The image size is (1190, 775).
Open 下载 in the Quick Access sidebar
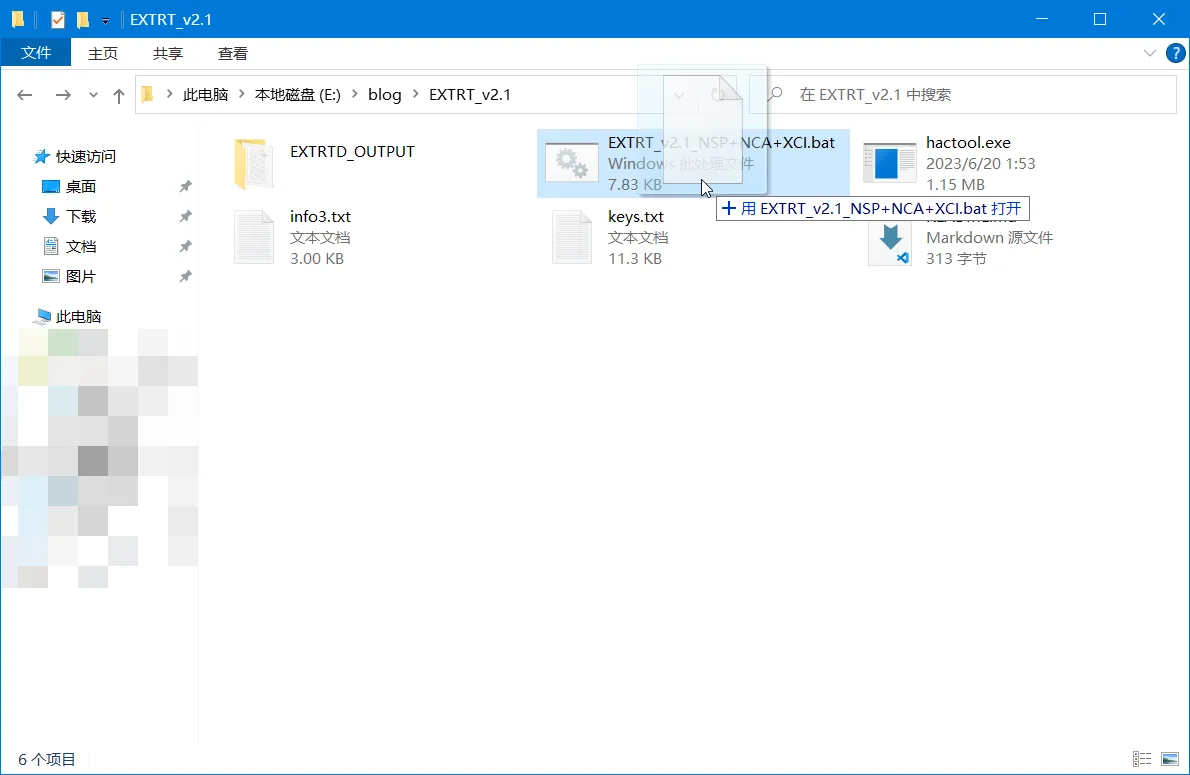(81, 216)
